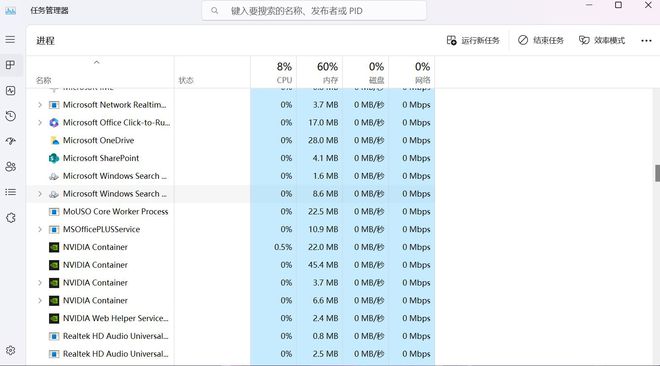Click the search magnifier icon

215,11
